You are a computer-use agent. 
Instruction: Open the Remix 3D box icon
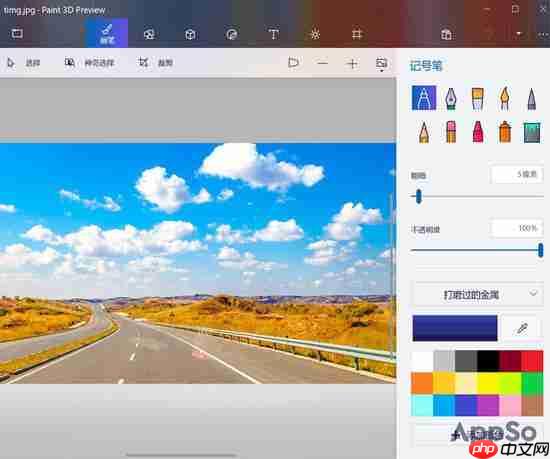point(446,34)
